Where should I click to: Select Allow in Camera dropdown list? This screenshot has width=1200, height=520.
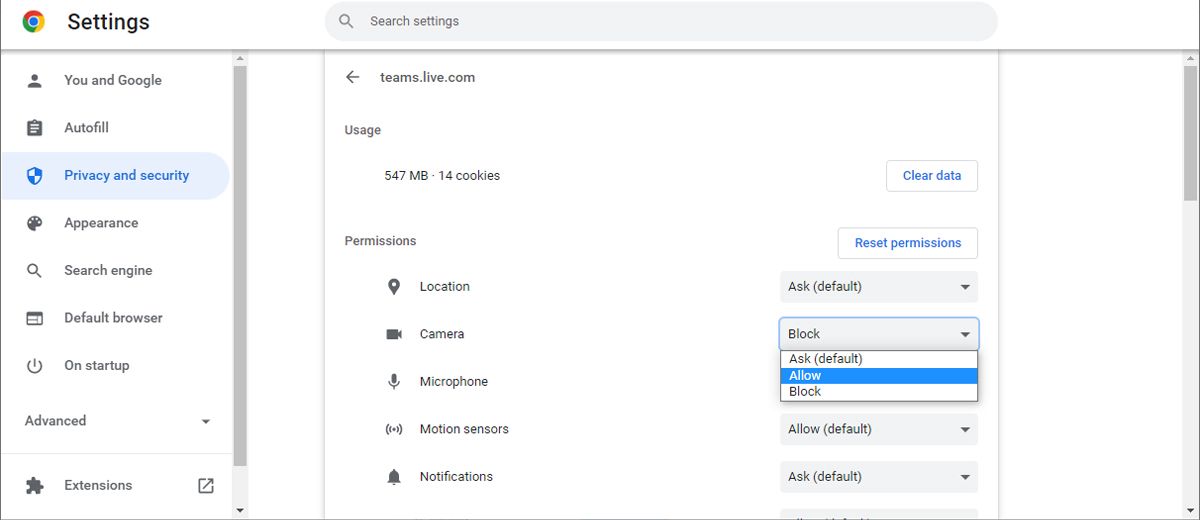tap(879, 376)
